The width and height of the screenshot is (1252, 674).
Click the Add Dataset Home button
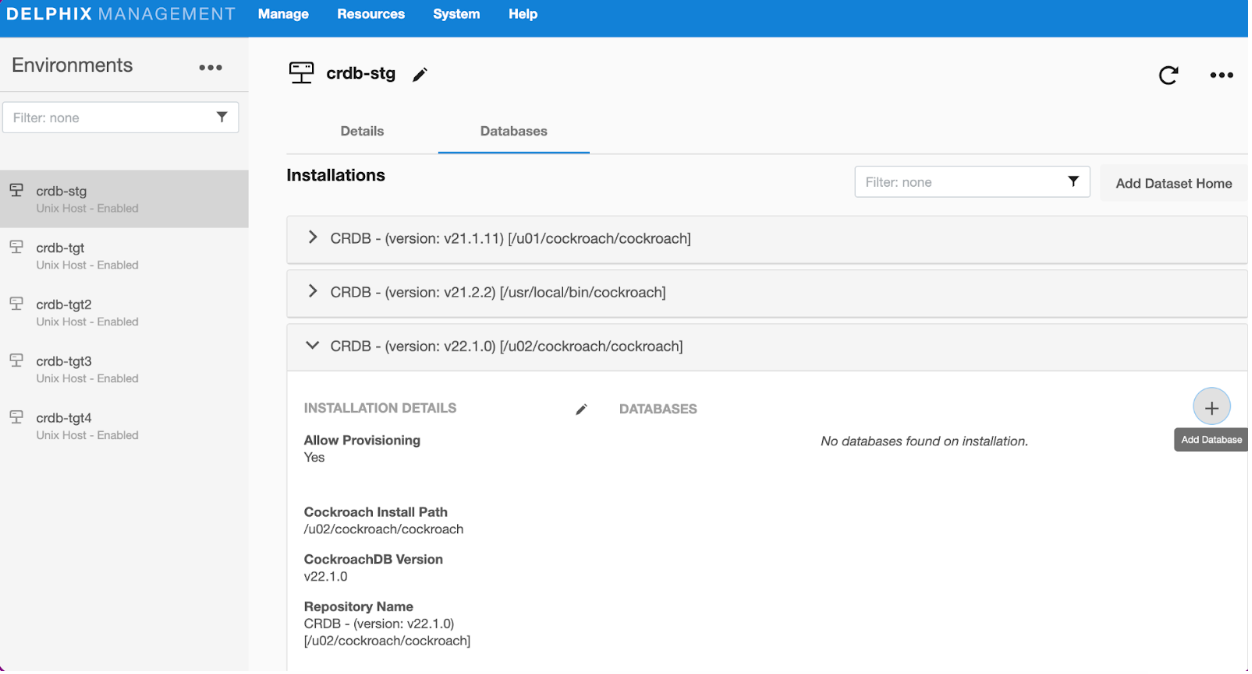[x=1173, y=183]
